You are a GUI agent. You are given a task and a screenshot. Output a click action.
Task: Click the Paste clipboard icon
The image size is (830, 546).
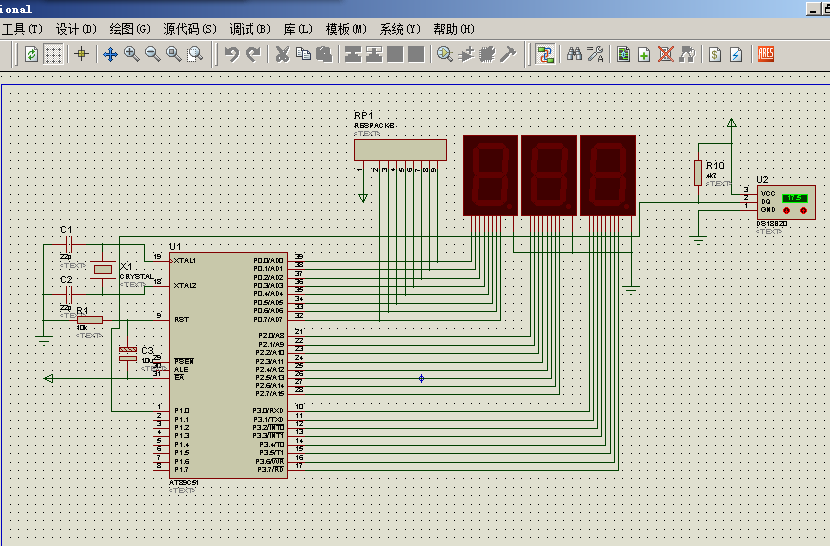click(x=324, y=54)
